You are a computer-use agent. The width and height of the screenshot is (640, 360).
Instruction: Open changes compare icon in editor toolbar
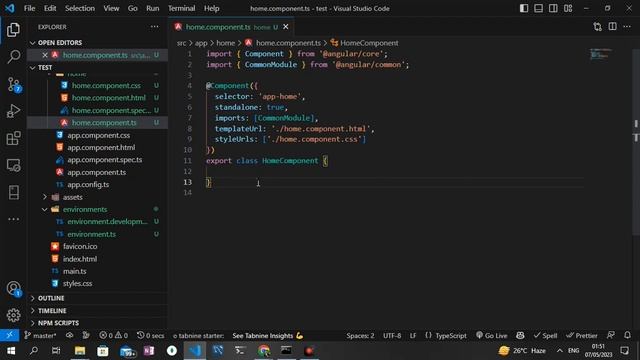click(598, 27)
